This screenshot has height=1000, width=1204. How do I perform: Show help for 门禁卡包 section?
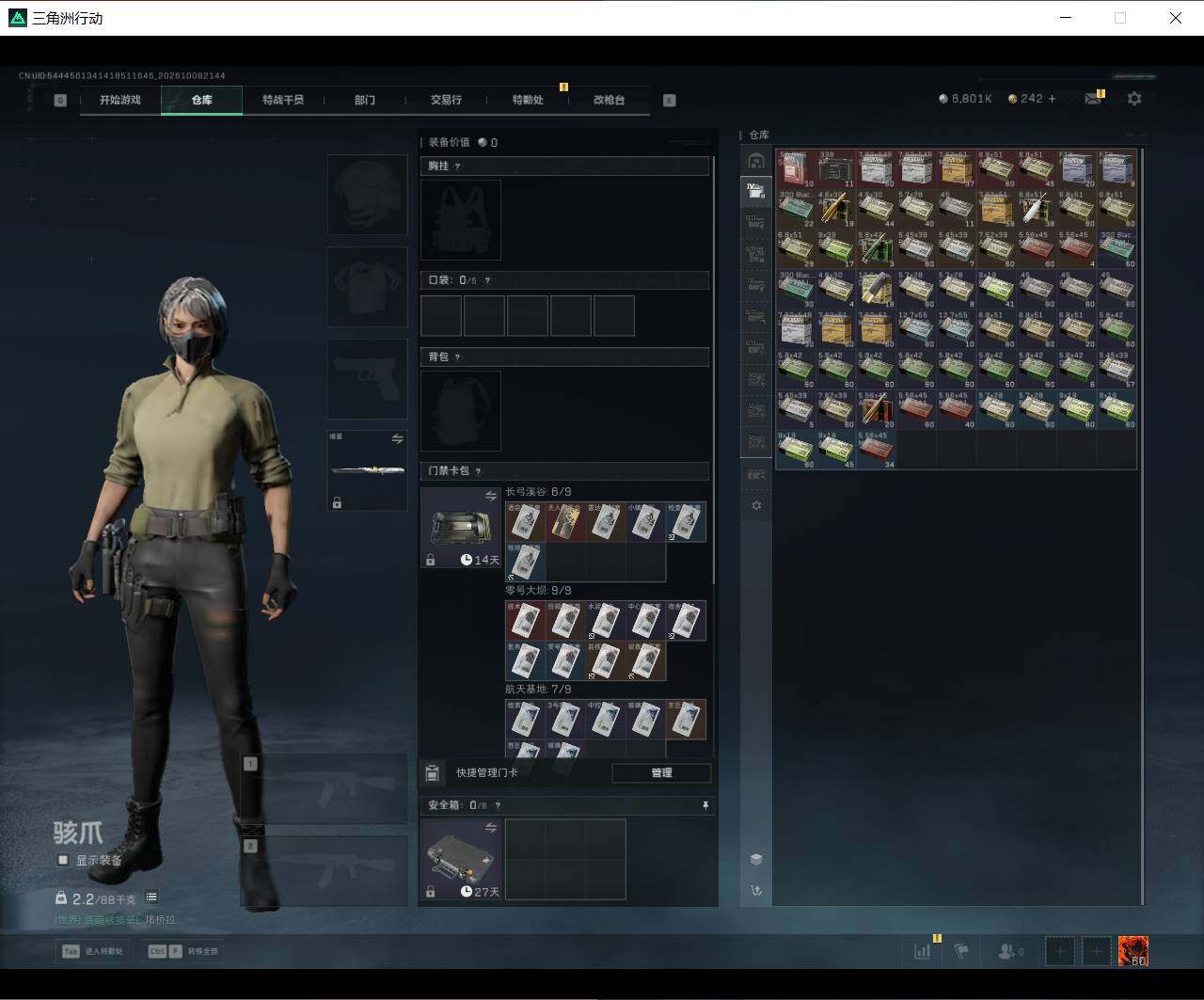click(x=479, y=471)
